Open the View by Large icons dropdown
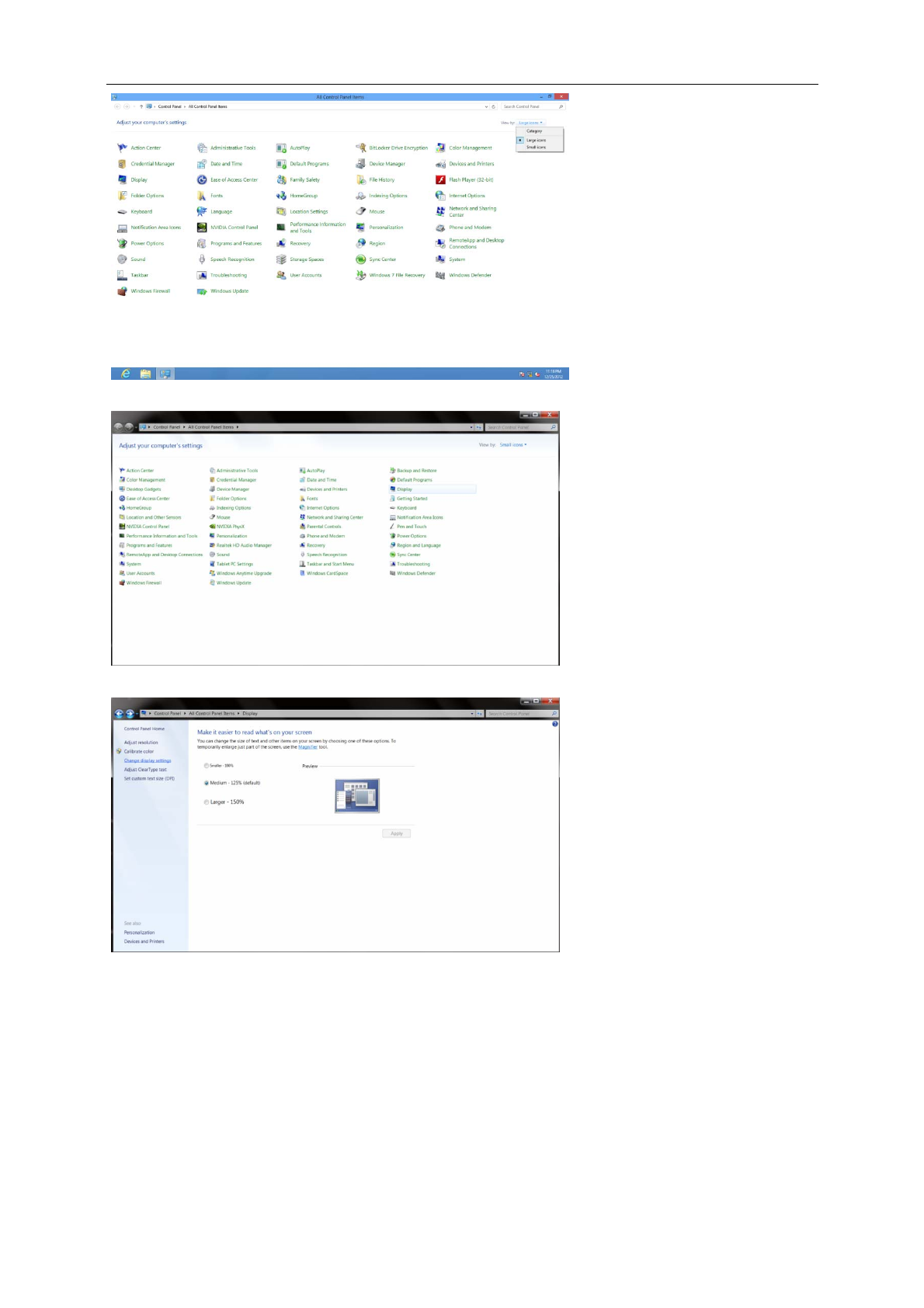Viewport: 924px width, 1308px height. click(530, 123)
